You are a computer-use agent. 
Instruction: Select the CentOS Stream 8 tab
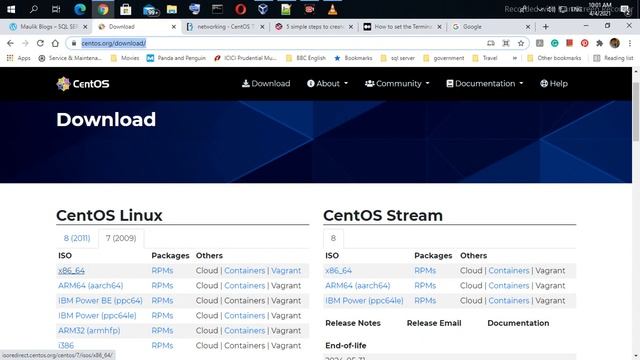[333, 238]
